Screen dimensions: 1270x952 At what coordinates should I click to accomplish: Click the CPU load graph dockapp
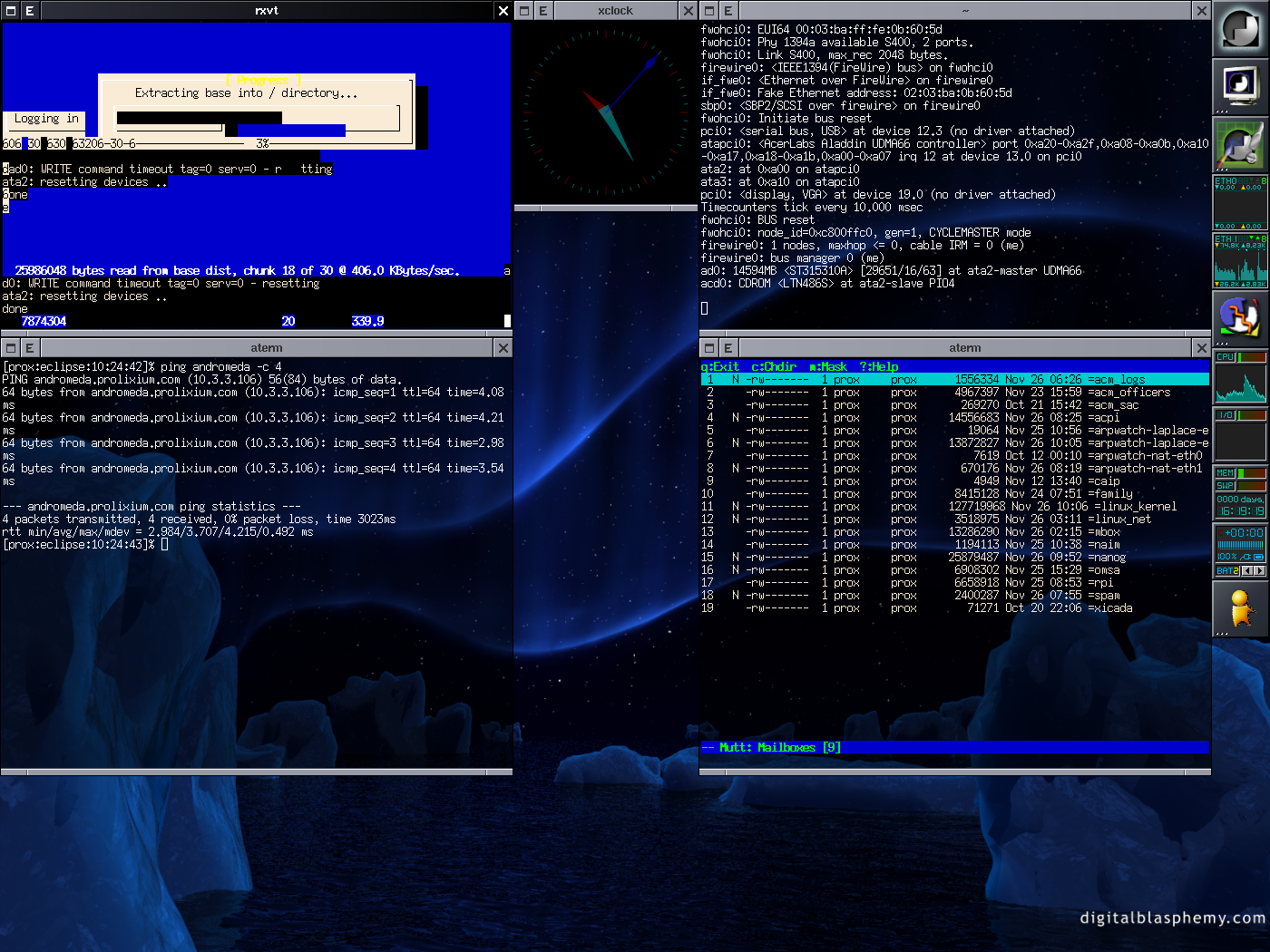point(1240,377)
